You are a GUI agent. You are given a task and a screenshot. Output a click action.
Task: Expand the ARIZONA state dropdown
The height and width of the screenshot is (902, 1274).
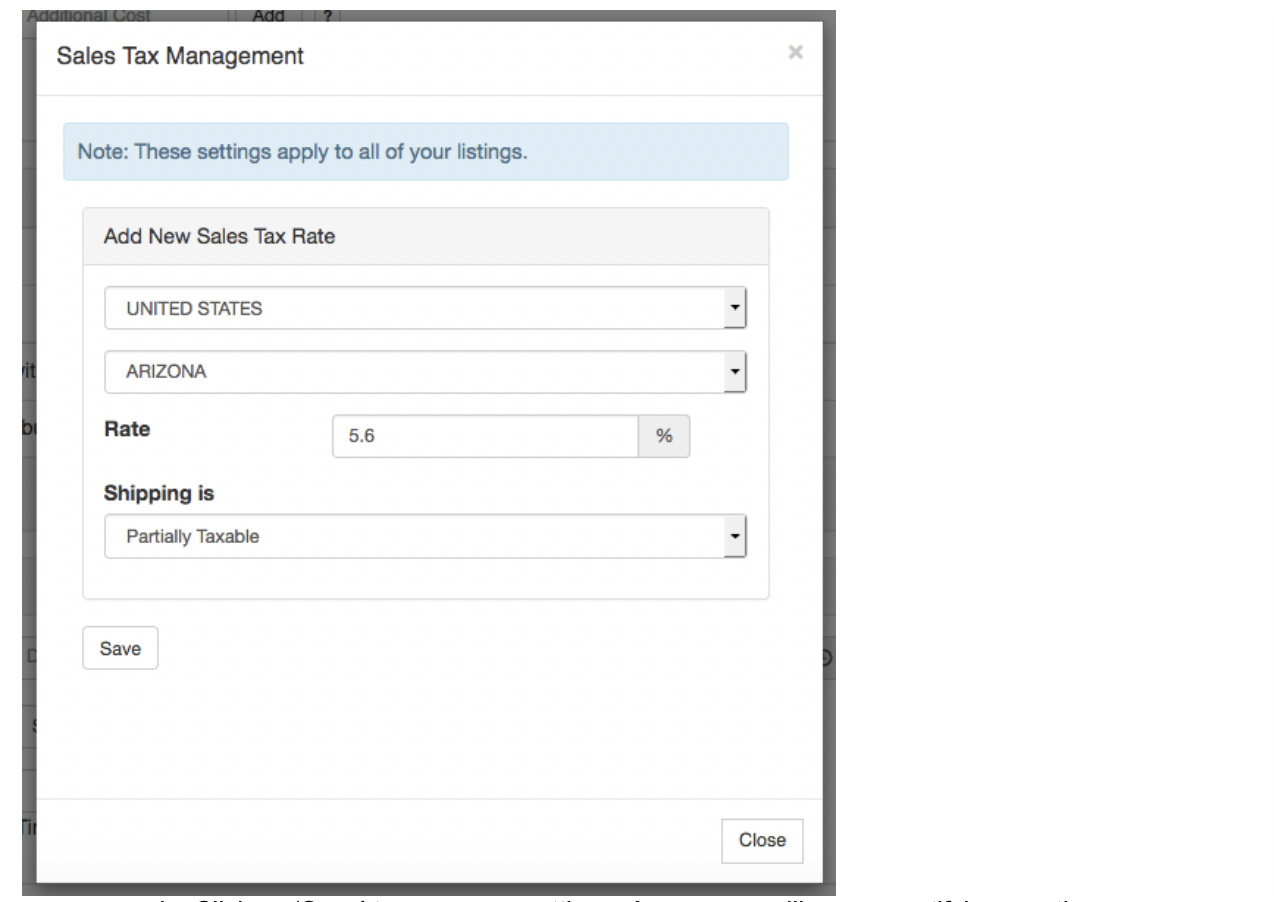tap(426, 371)
